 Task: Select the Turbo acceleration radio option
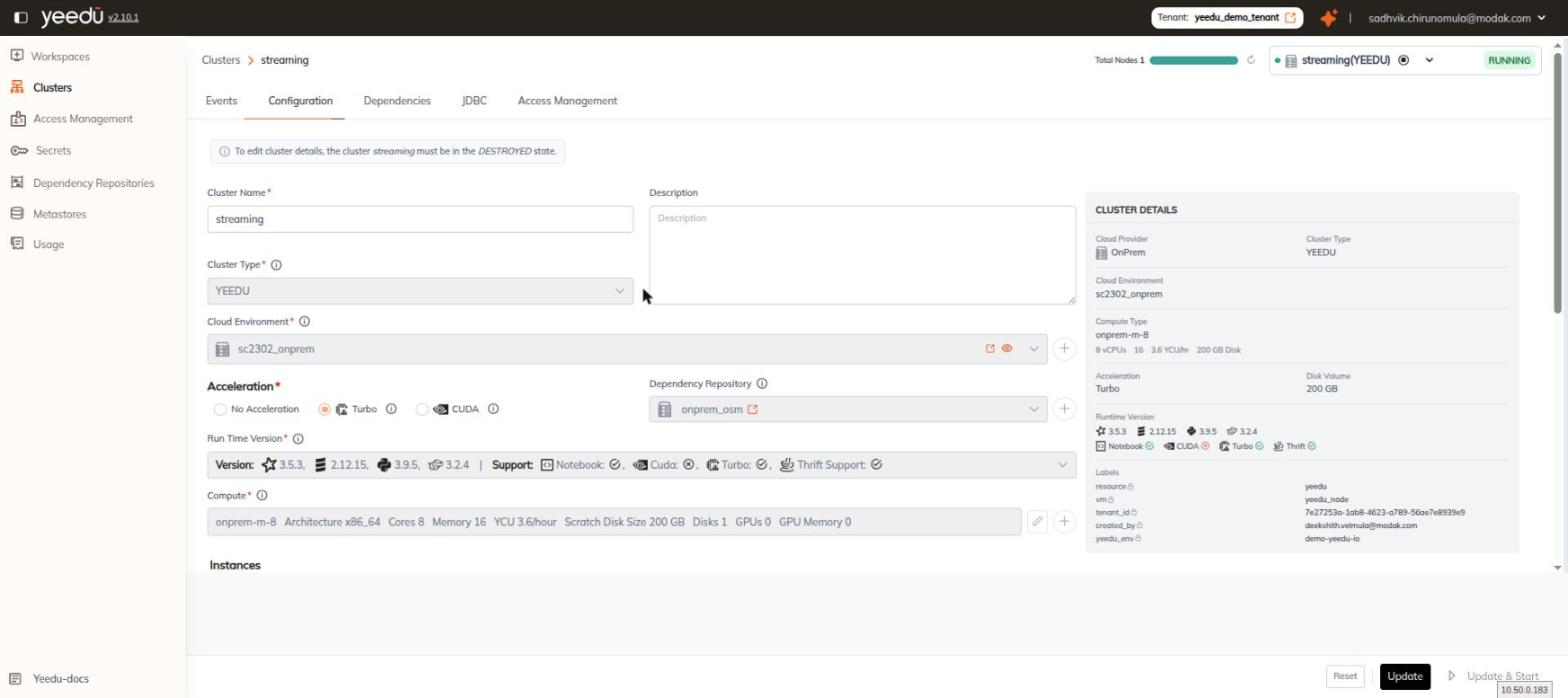(324, 409)
